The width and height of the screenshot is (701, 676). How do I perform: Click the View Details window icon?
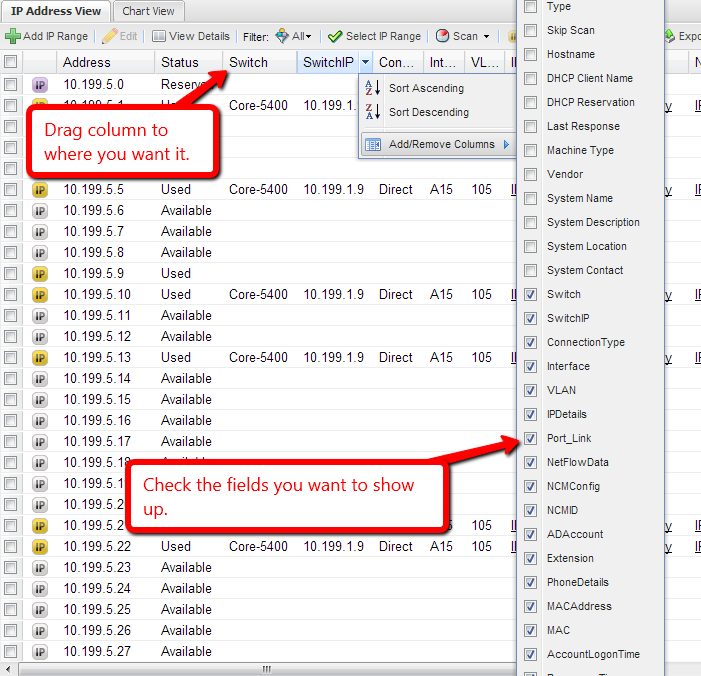(x=158, y=36)
